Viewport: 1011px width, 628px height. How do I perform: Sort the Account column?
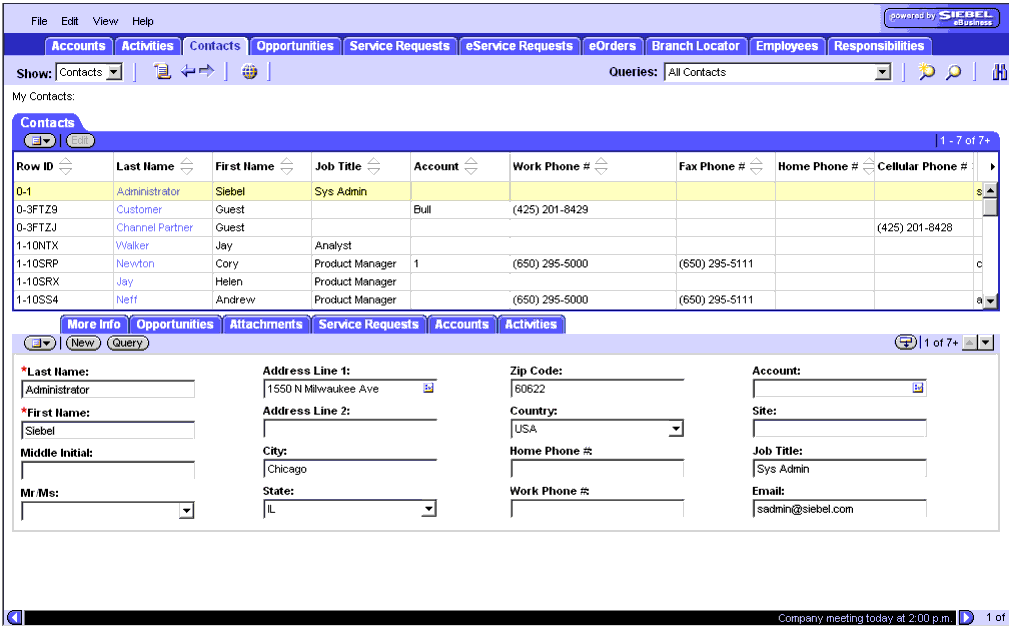coord(471,166)
